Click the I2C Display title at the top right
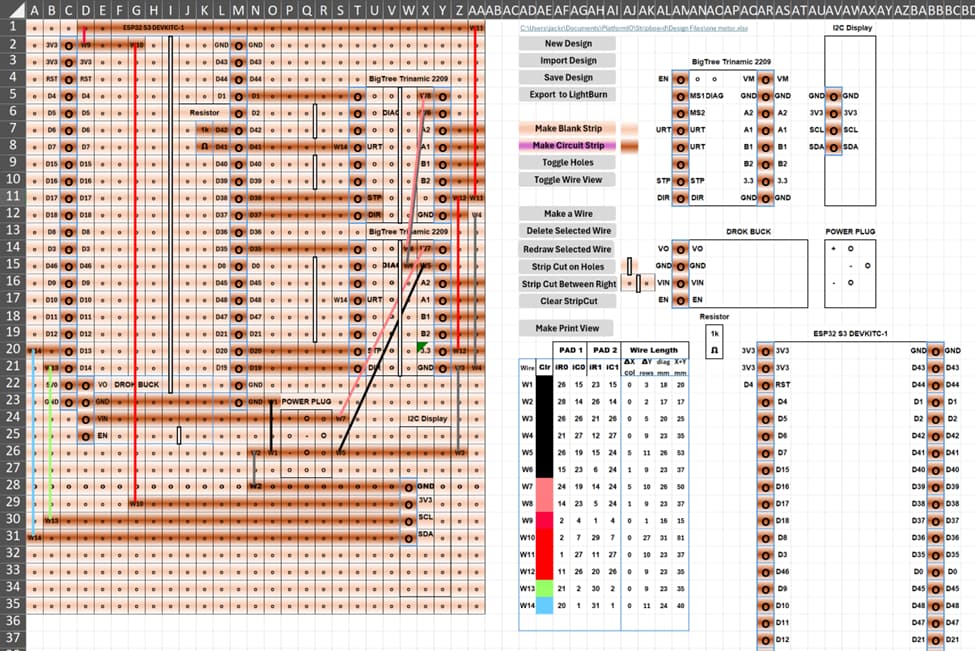The image size is (975, 651). [852, 28]
